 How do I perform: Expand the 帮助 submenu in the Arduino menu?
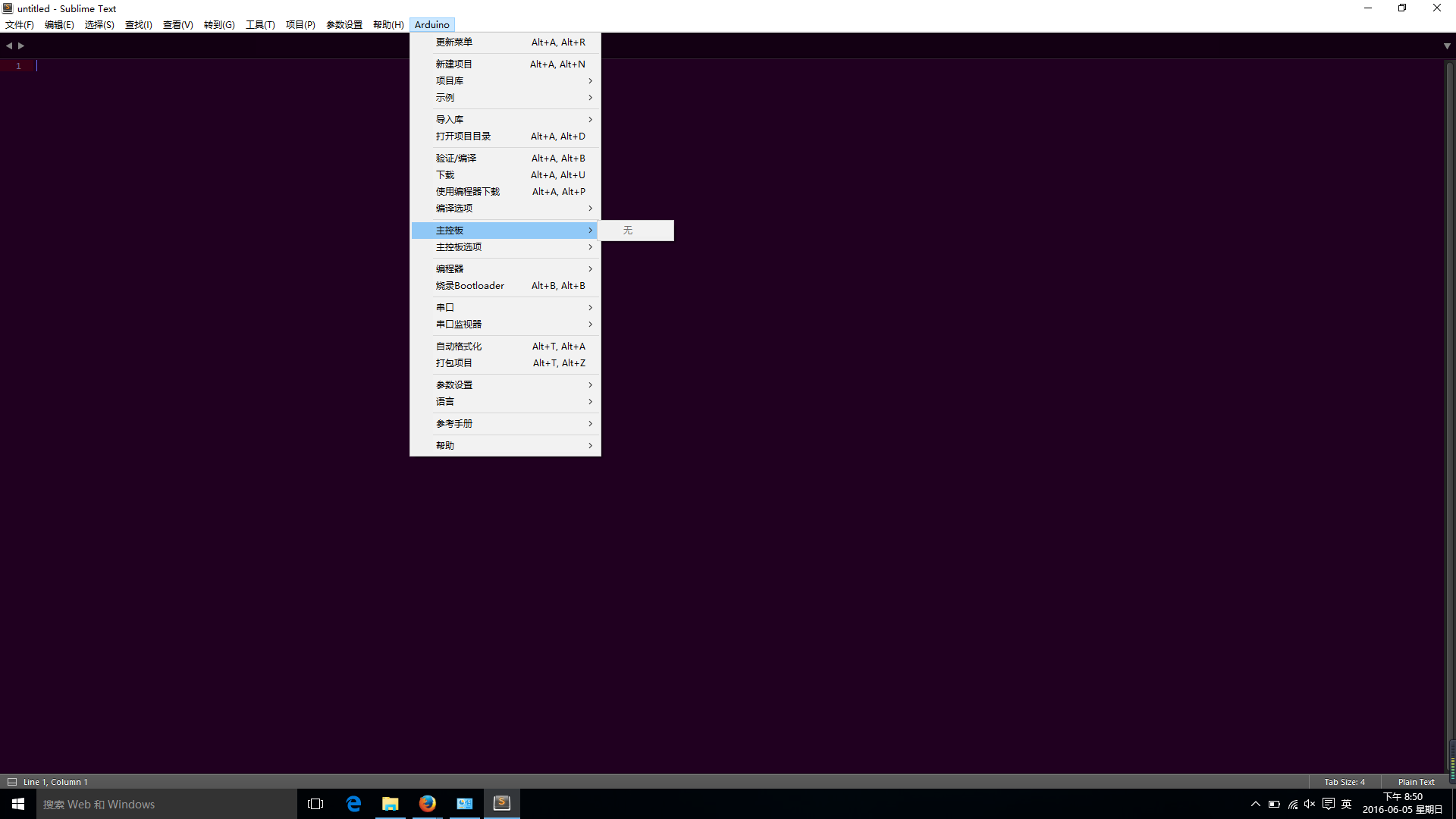click(x=506, y=446)
